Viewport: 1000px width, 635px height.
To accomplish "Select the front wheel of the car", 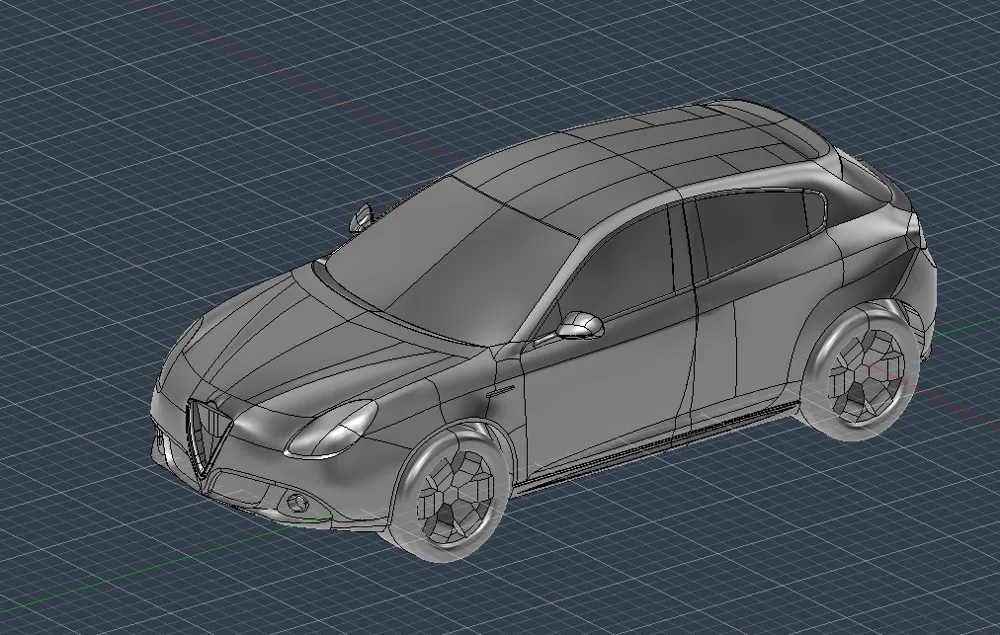I will pyautogui.click(x=453, y=492).
